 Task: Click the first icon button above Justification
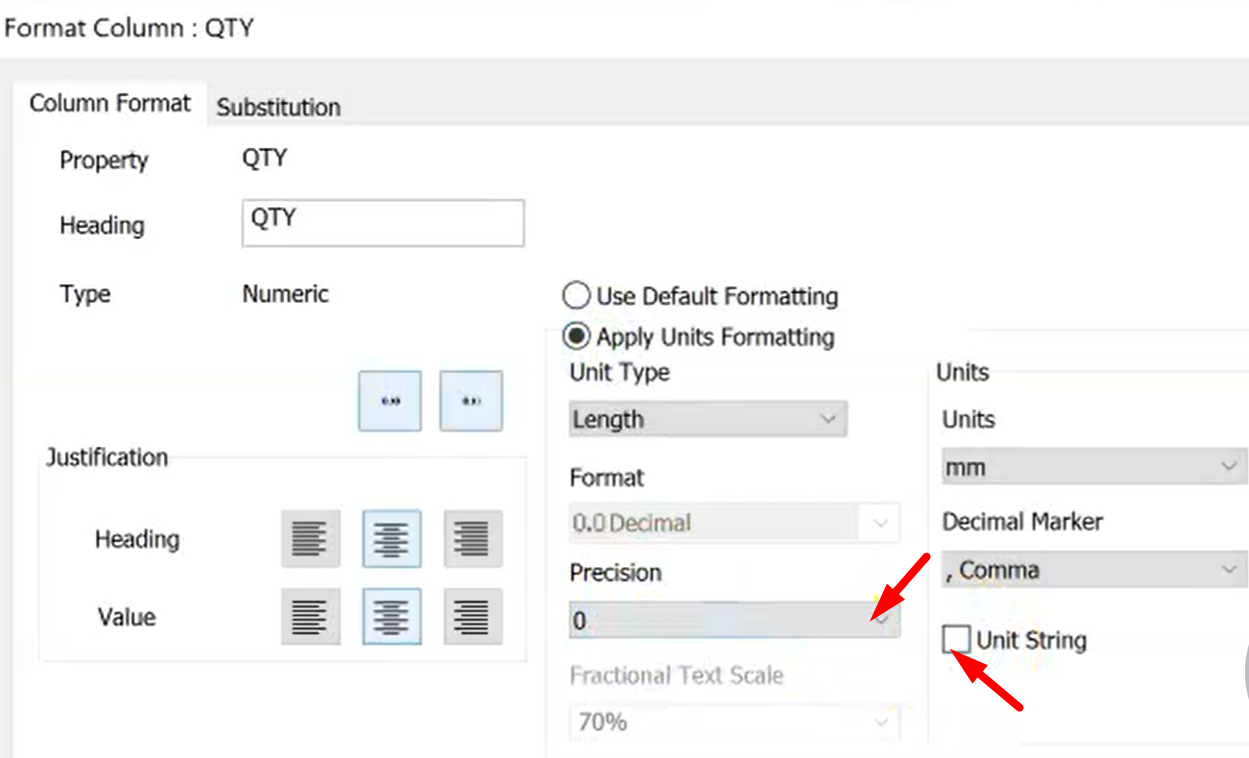389,400
